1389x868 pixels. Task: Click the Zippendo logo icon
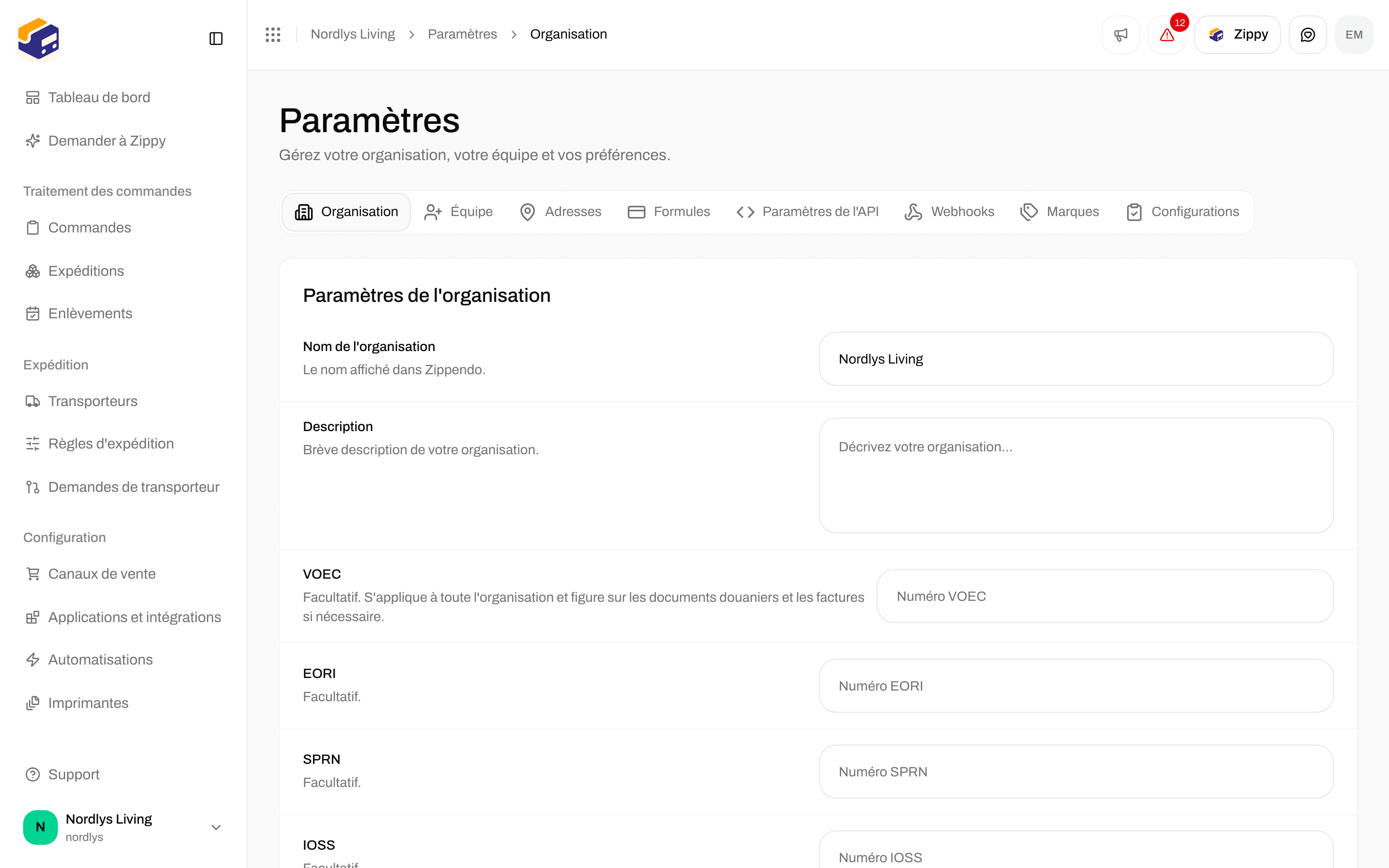[39, 39]
